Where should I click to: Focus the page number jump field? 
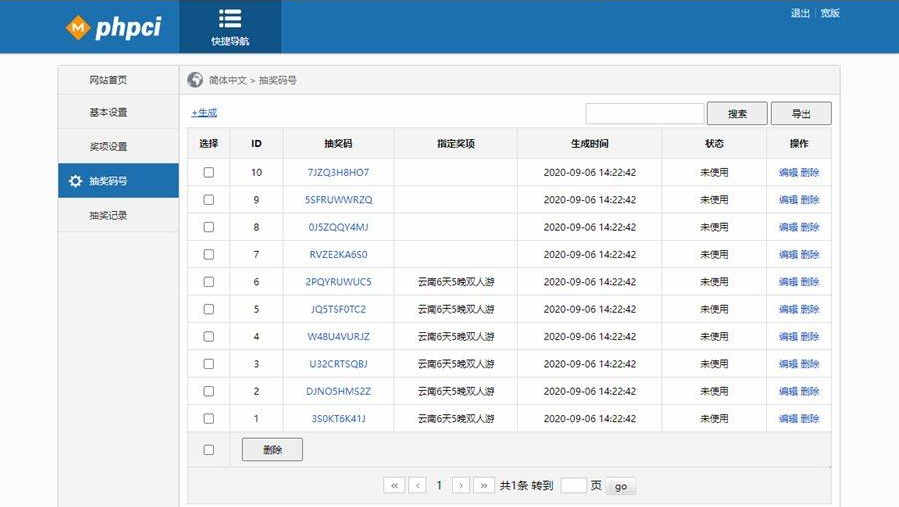(x=573, y=486)
